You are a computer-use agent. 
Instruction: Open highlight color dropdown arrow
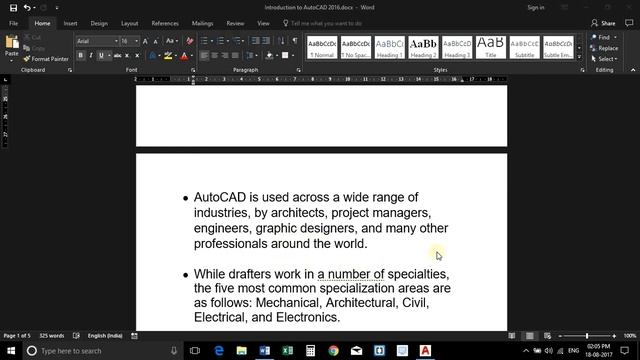click(x=176, y=56)
